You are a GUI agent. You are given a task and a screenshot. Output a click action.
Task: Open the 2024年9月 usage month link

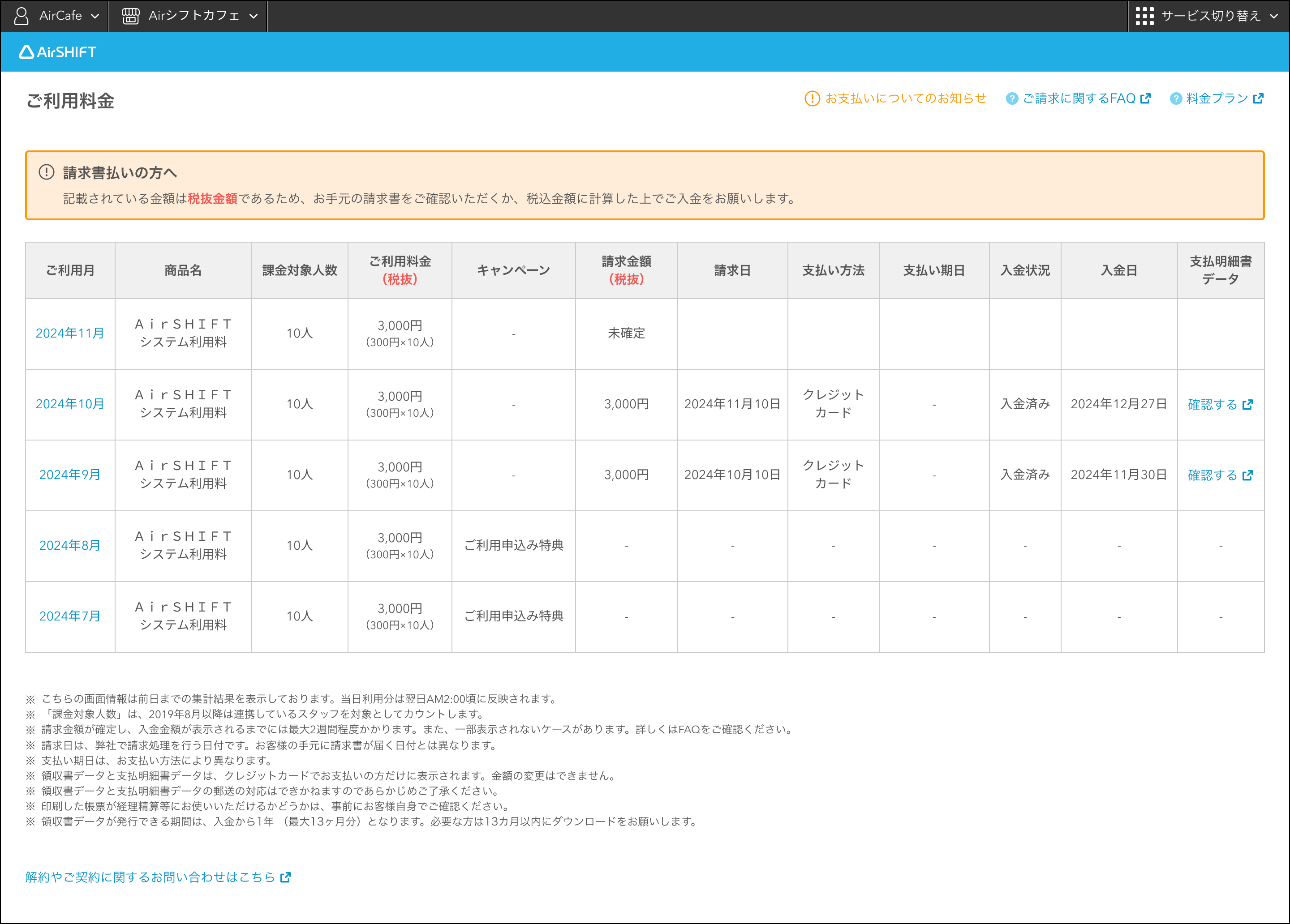click(70, 475)
